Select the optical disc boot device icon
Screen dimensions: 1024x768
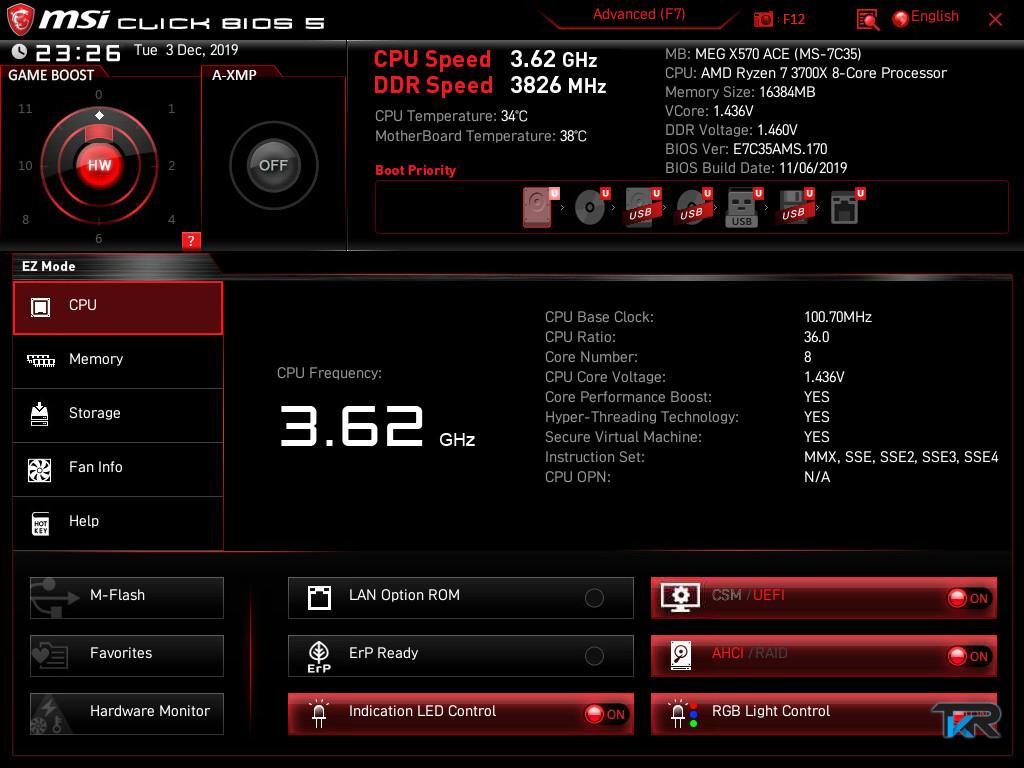pos(592,207)
